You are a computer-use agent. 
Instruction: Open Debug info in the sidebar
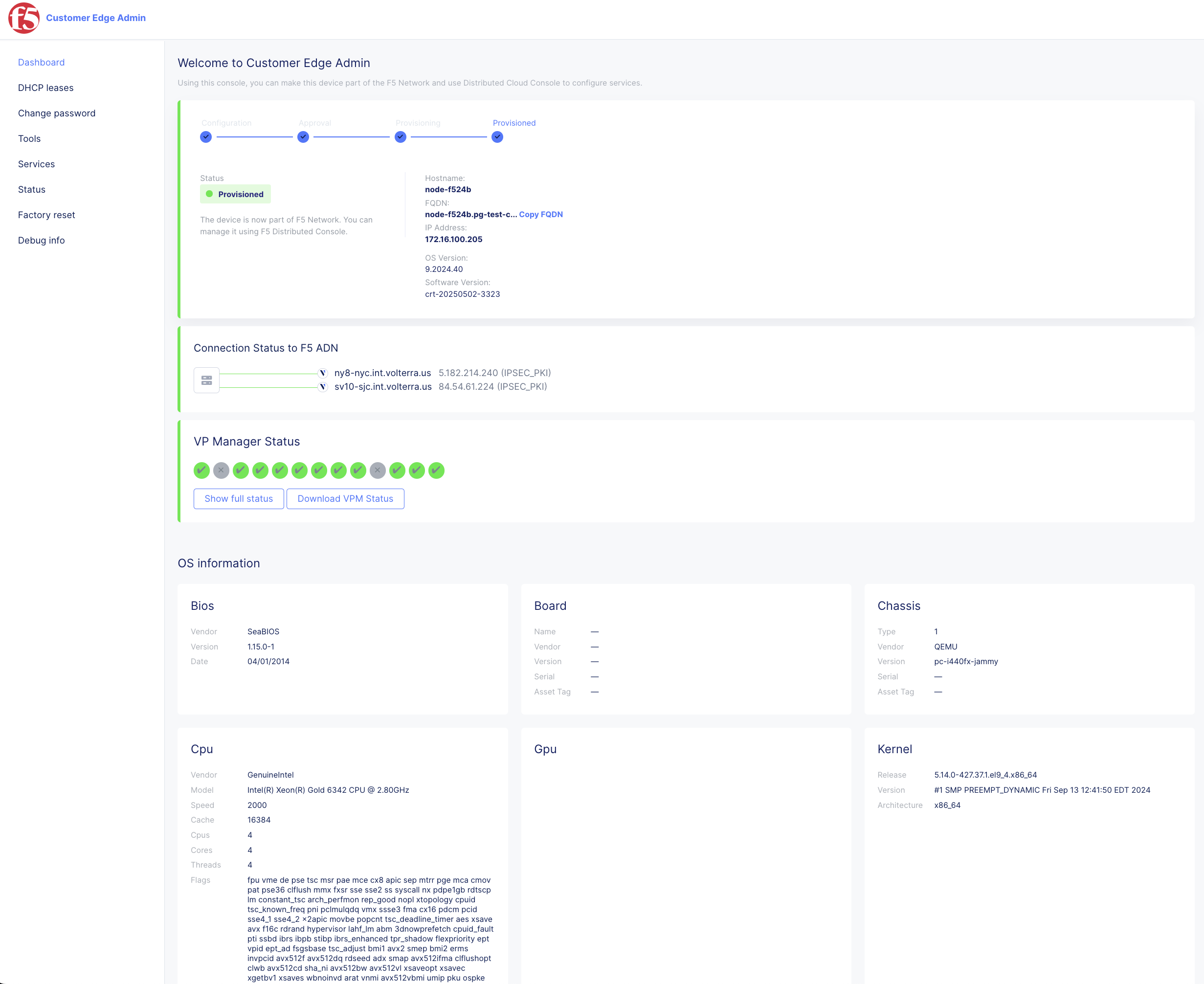(x=42, y=241)
